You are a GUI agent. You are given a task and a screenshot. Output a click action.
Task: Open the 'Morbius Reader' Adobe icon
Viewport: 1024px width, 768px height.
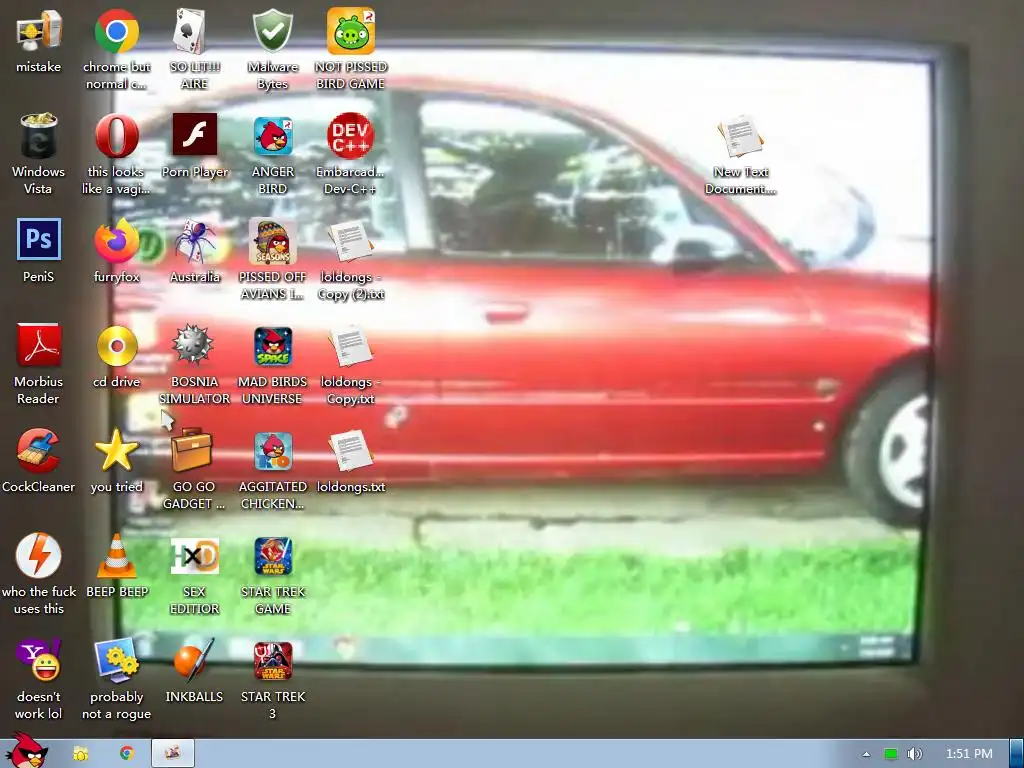point(39,345)
